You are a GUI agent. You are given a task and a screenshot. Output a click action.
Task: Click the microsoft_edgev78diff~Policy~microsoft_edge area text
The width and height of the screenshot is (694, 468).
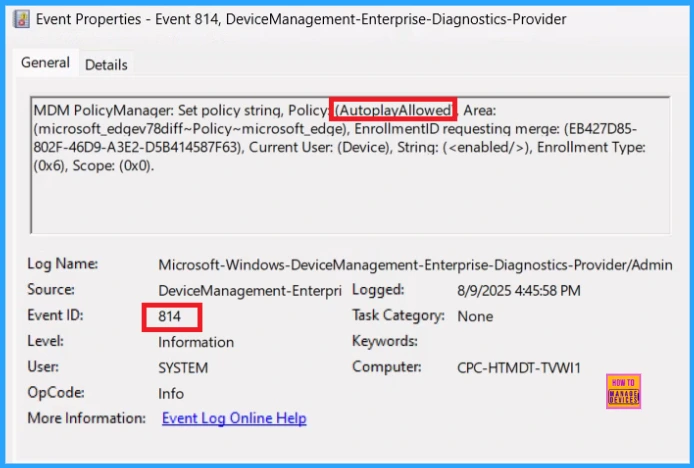pyautogui.click(x=191, y=129)
